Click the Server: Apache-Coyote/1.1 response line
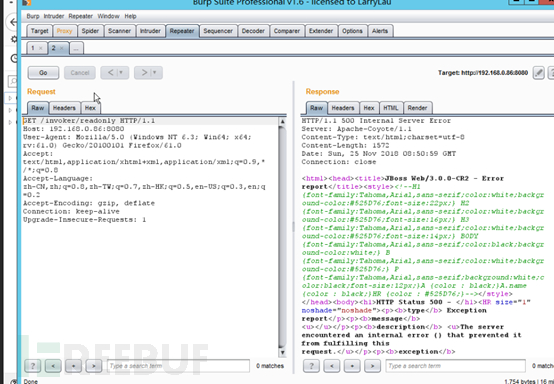554x384 pixels. tap(356, 129)
